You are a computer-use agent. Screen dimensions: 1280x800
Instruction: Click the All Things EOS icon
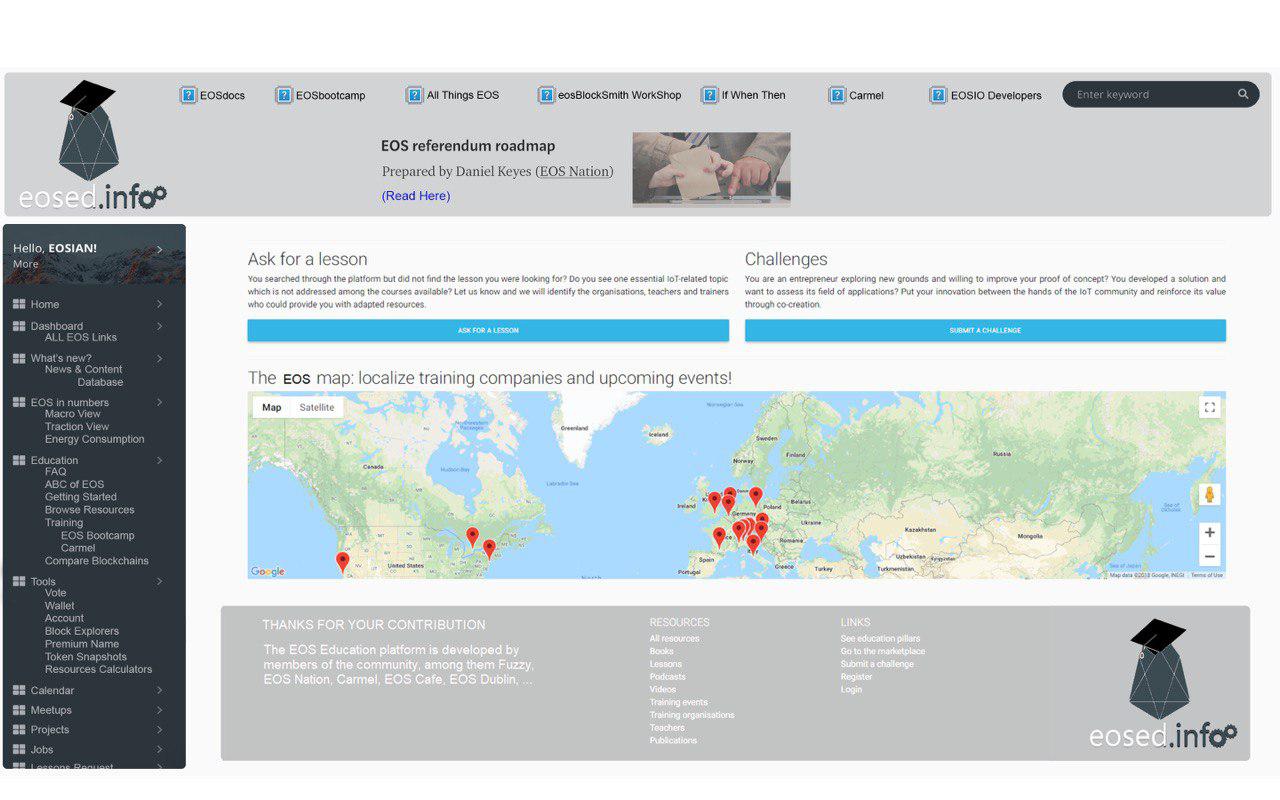pos(414,95)
